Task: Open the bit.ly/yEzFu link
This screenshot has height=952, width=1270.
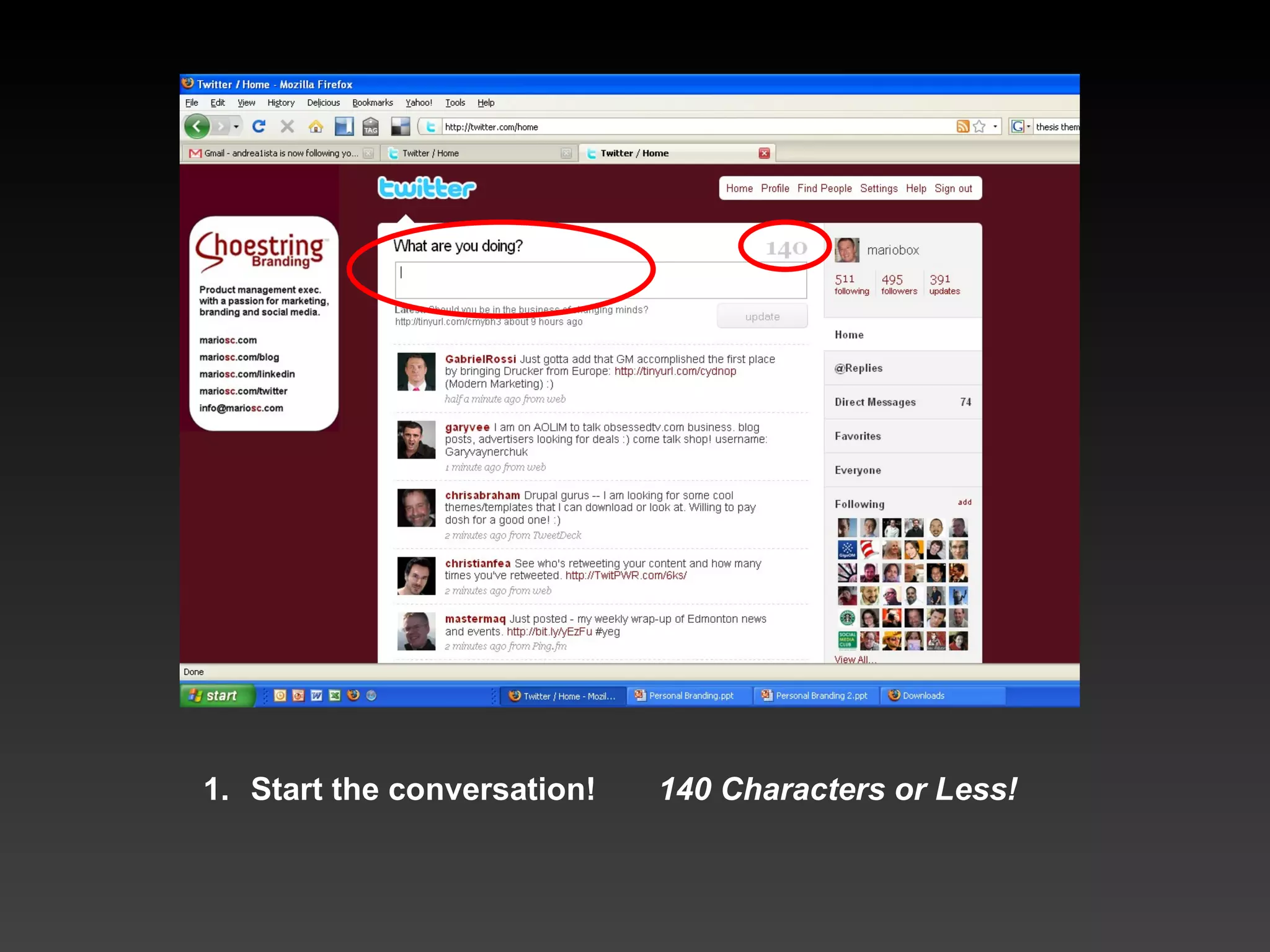Action: pos(549,632)
